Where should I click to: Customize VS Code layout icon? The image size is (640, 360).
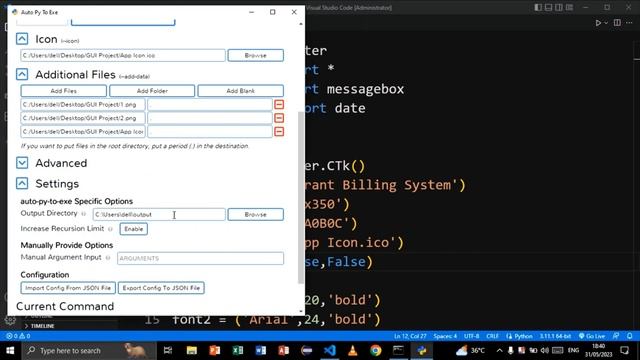tap(569, 7)
